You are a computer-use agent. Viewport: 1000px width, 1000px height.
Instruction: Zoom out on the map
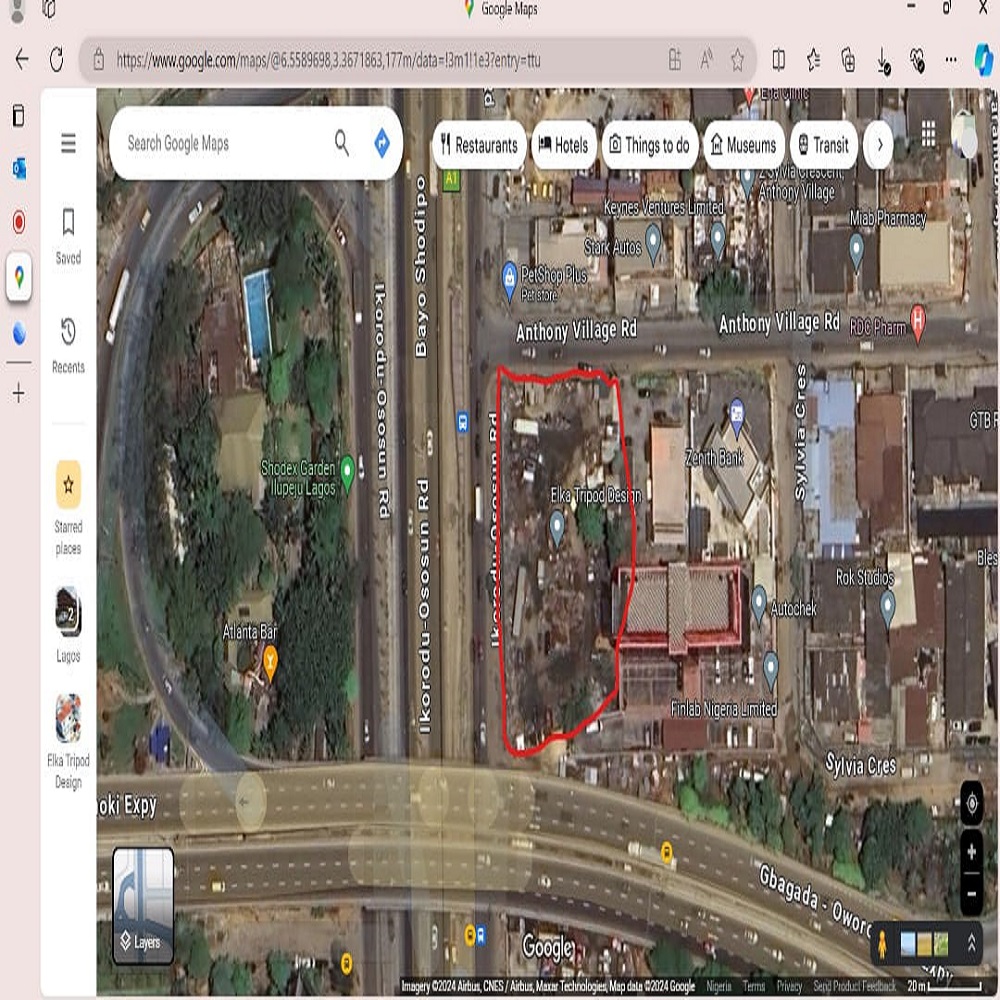pos(972,894)
